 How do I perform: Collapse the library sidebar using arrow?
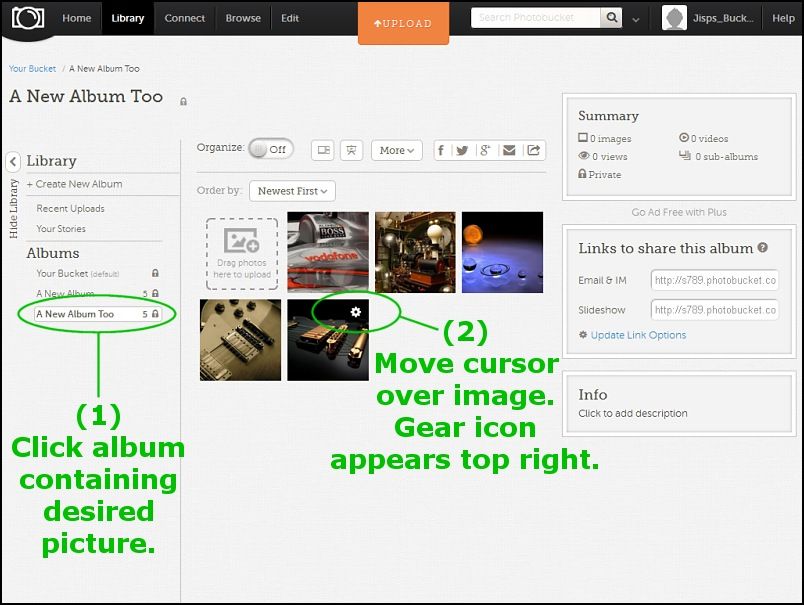point(13,161)
